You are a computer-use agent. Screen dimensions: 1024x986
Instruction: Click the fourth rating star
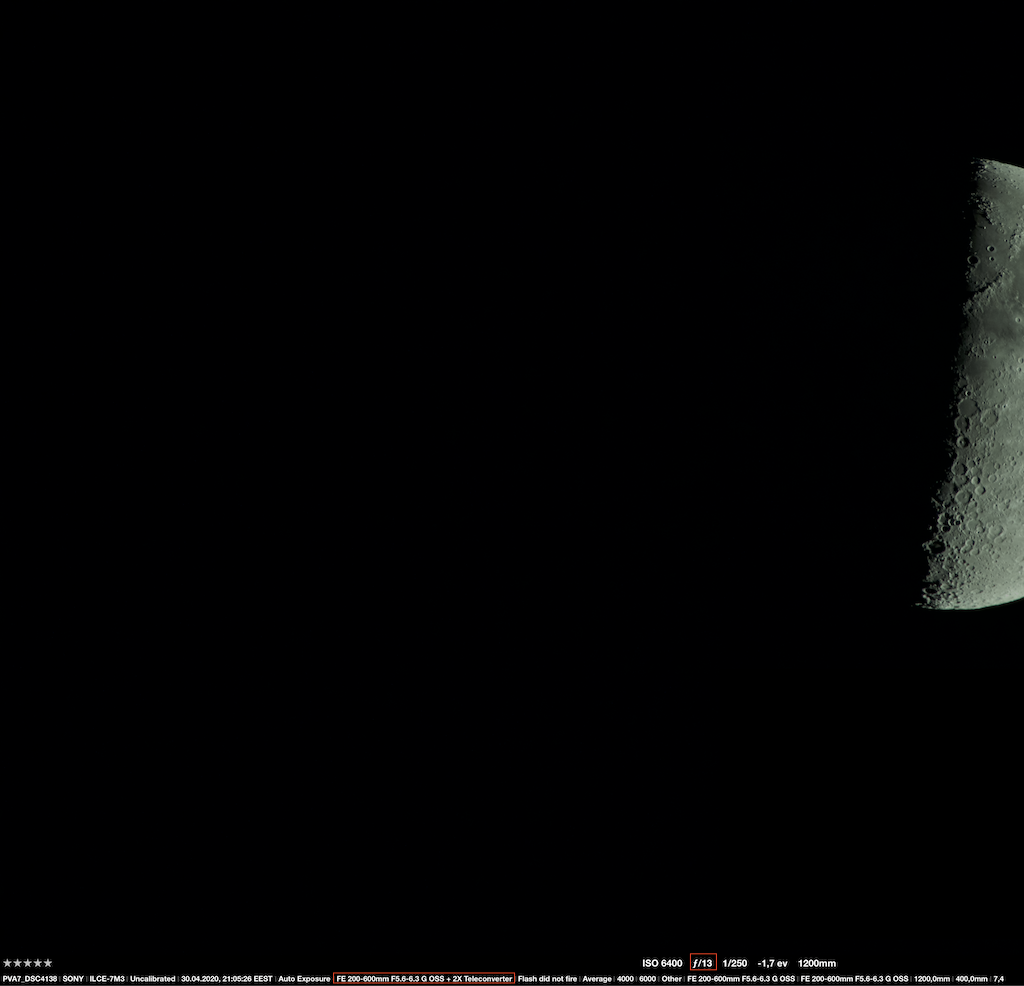(x=38, y=963)
